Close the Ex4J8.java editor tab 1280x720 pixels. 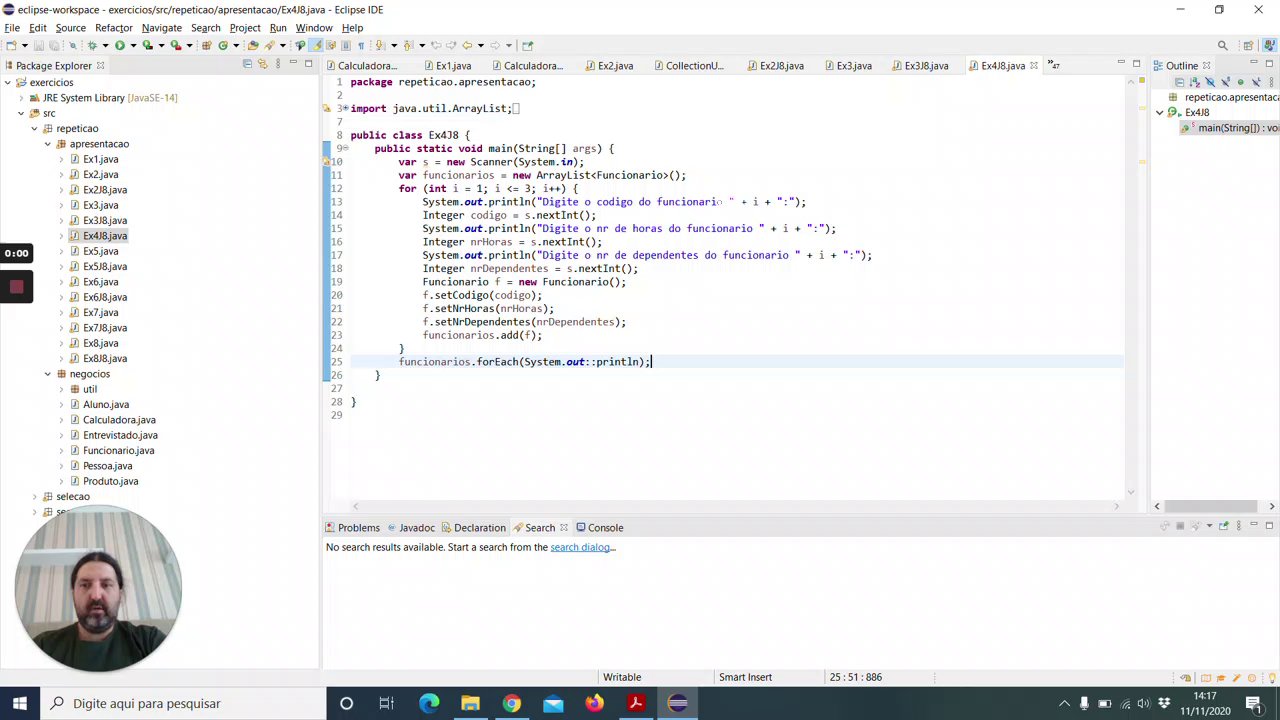tap(1034, 66)
